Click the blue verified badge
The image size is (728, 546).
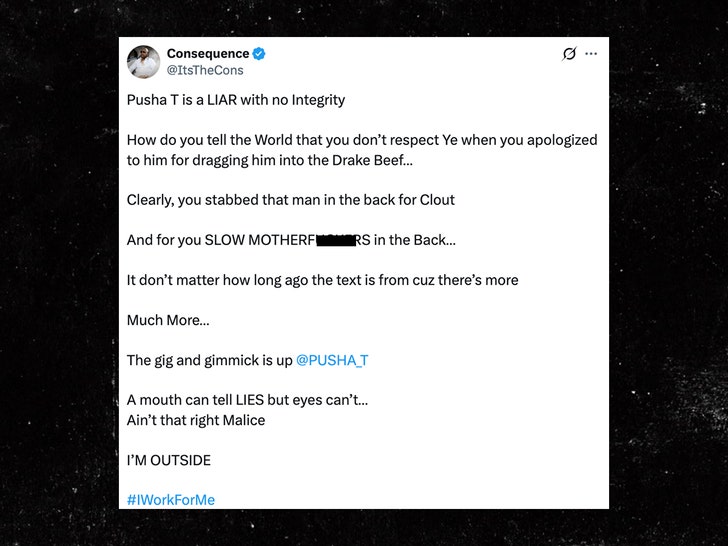(259, 54)
